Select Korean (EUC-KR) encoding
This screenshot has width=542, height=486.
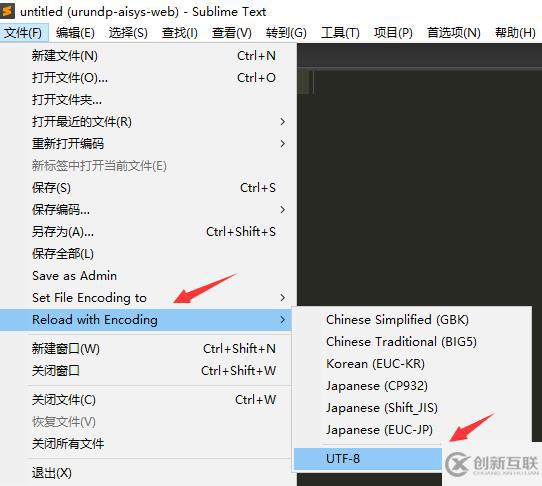click(x=375, y=364)
